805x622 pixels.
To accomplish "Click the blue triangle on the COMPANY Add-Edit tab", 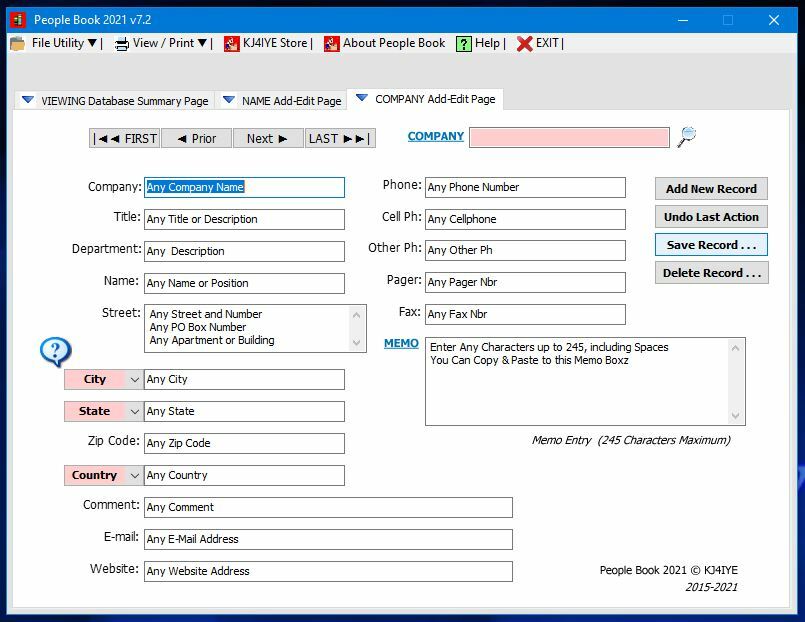I will tap(361, 98).
